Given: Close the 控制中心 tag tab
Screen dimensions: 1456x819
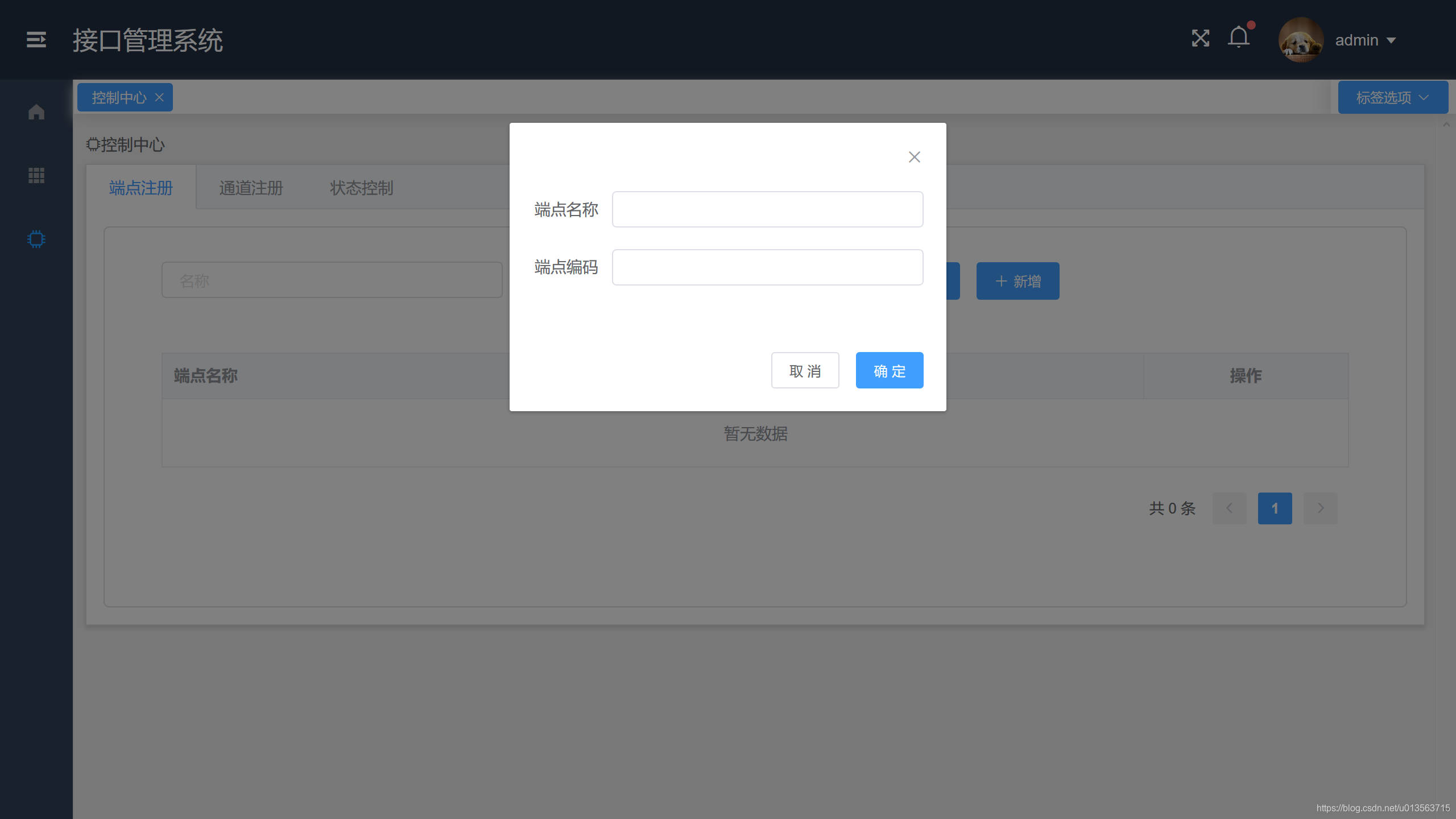Looking at the screenshot, I should pos(160,97).
